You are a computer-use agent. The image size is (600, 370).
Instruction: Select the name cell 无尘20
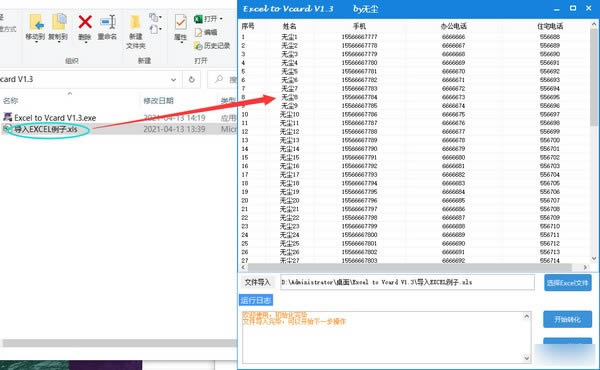289,200
